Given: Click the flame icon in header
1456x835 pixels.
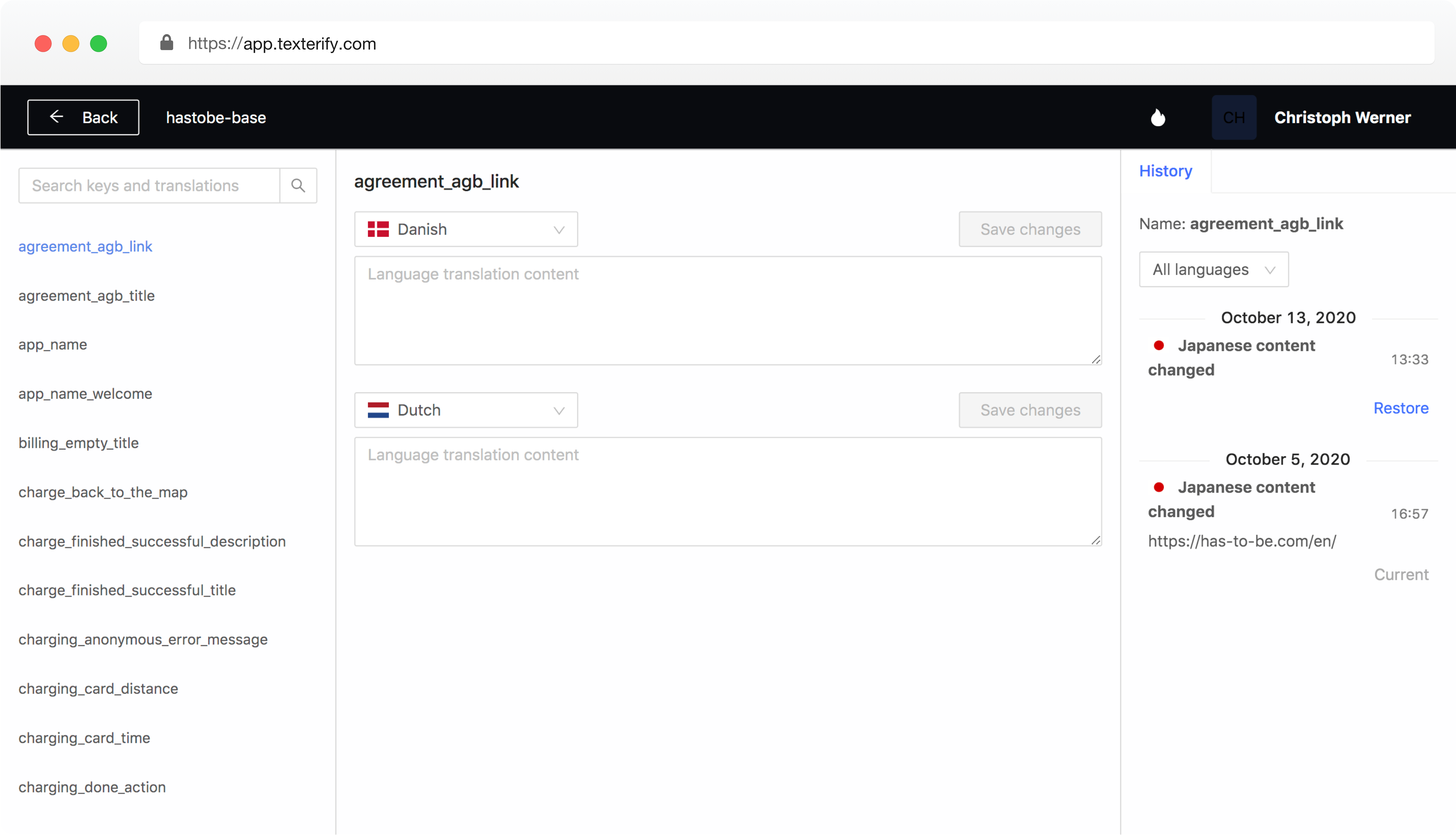Looking at the screenshot, I should pyautogui.click(x=1158, y=117).
